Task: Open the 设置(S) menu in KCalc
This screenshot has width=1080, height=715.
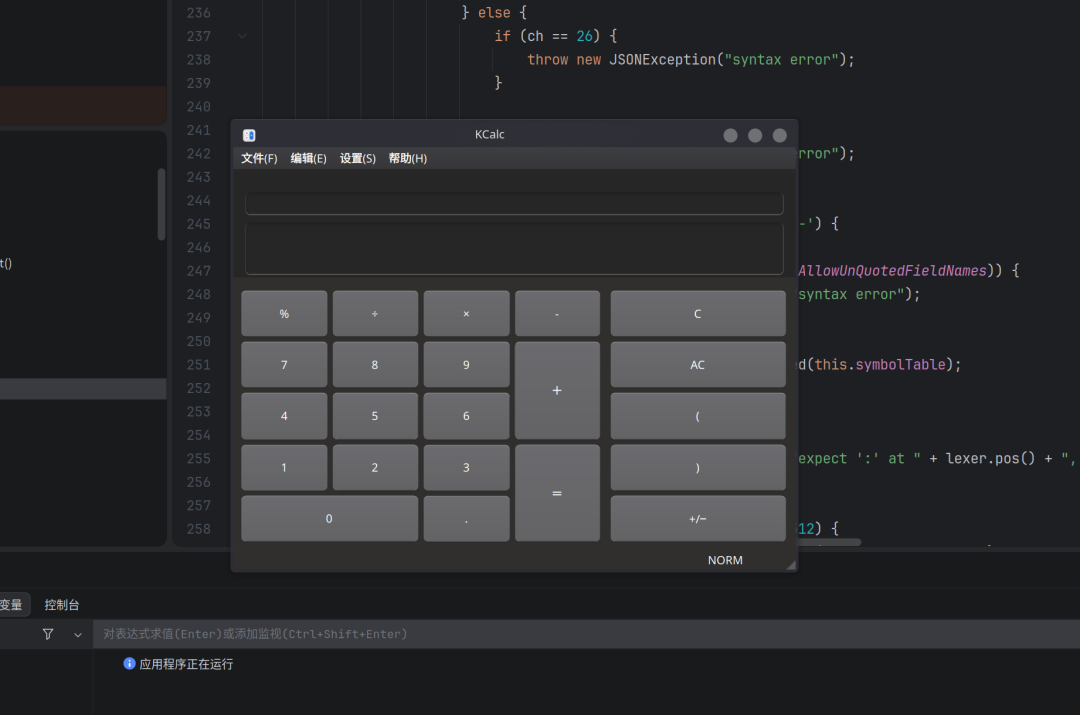Action: (x=357, y=158)
